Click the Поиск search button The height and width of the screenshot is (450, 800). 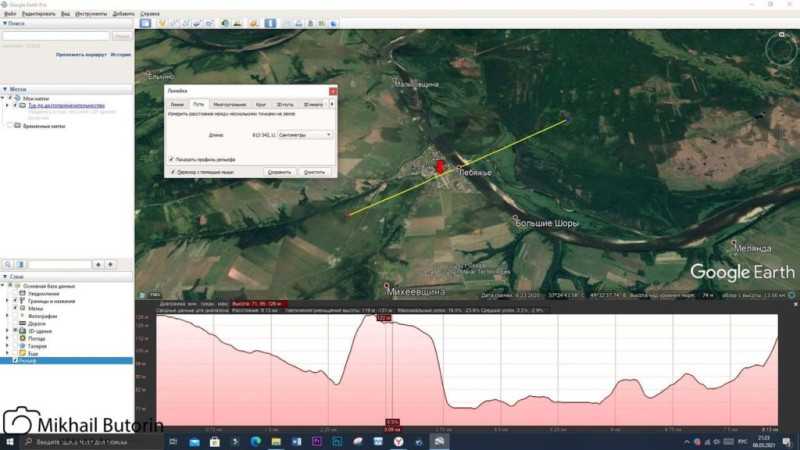pos(122,36)
